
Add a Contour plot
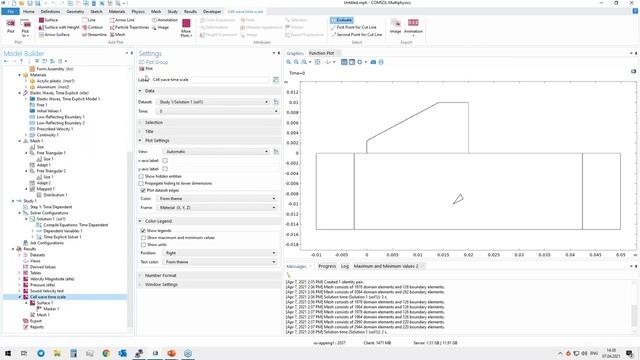pyautogui.click(x=93, y=27)
